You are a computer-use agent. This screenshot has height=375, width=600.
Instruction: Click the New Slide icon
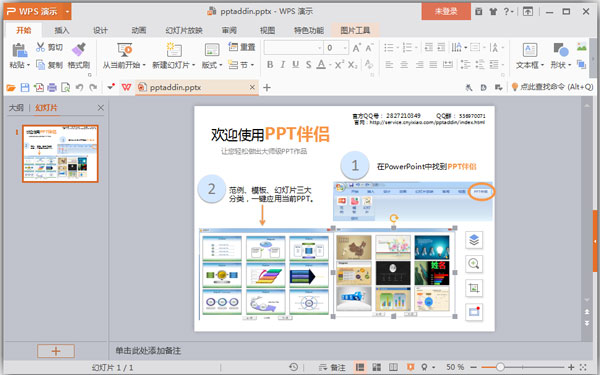(174, 50)
